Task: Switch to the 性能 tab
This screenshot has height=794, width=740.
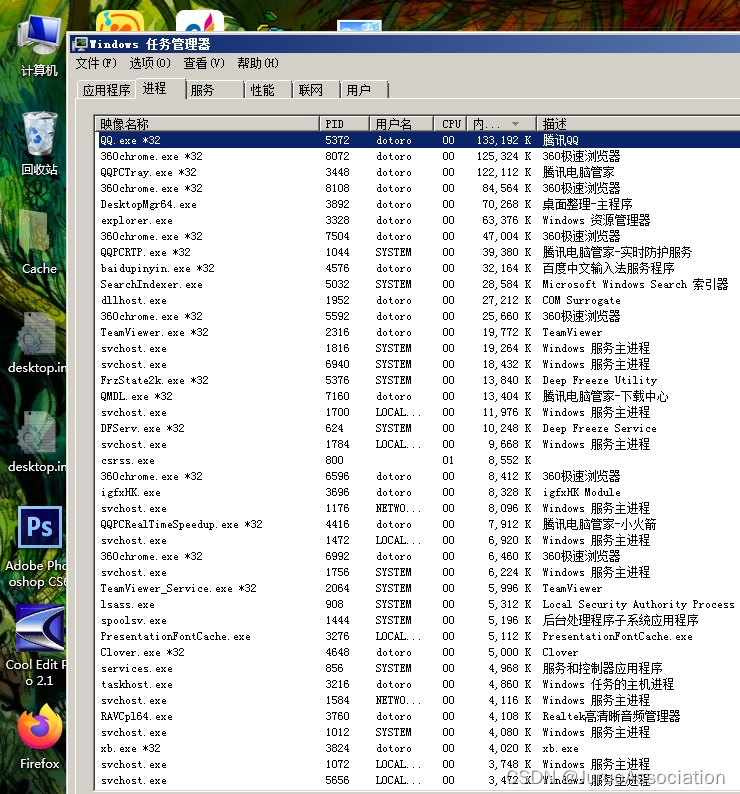Action: point(268,90)
